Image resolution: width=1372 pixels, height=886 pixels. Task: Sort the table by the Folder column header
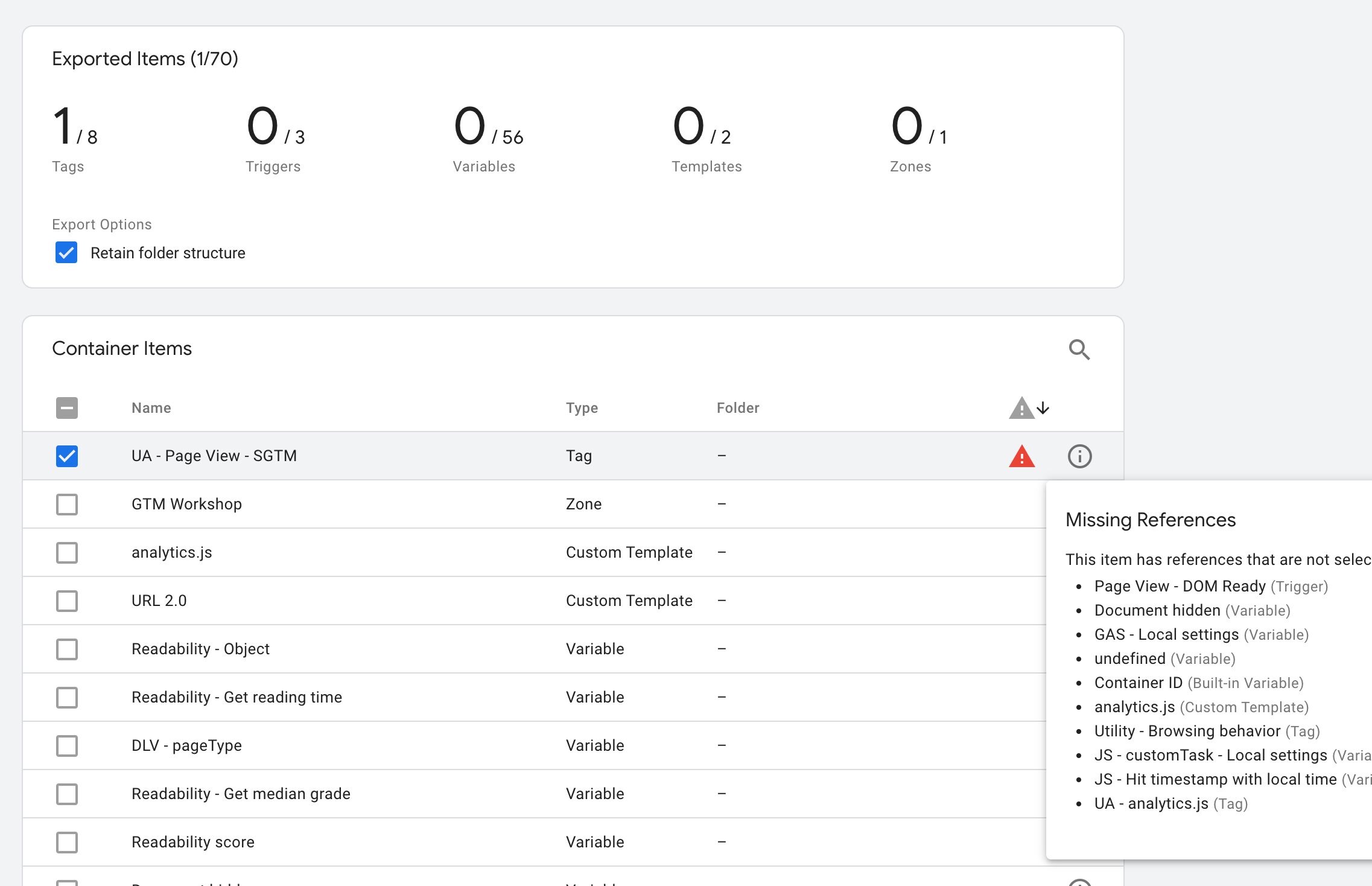738,408
